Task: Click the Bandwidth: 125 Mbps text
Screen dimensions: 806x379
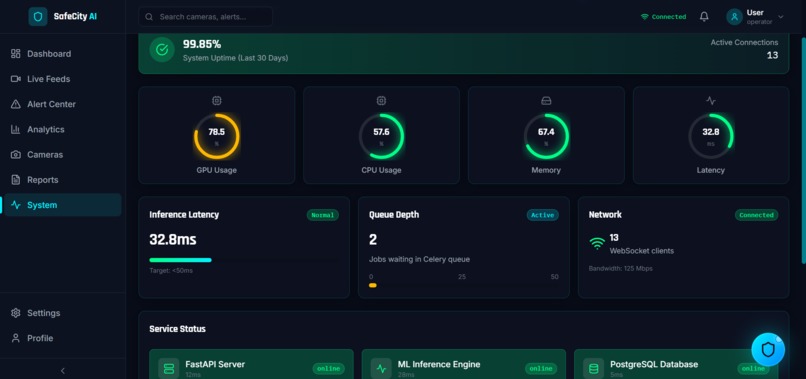Action: point(620,268)
